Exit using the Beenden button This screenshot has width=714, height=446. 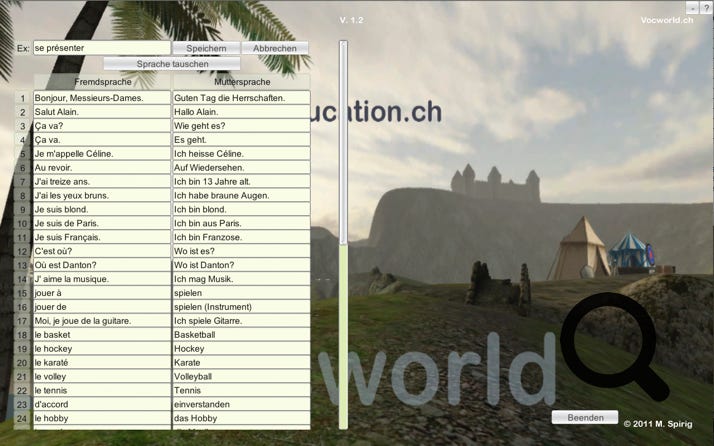tap(585, 417)
